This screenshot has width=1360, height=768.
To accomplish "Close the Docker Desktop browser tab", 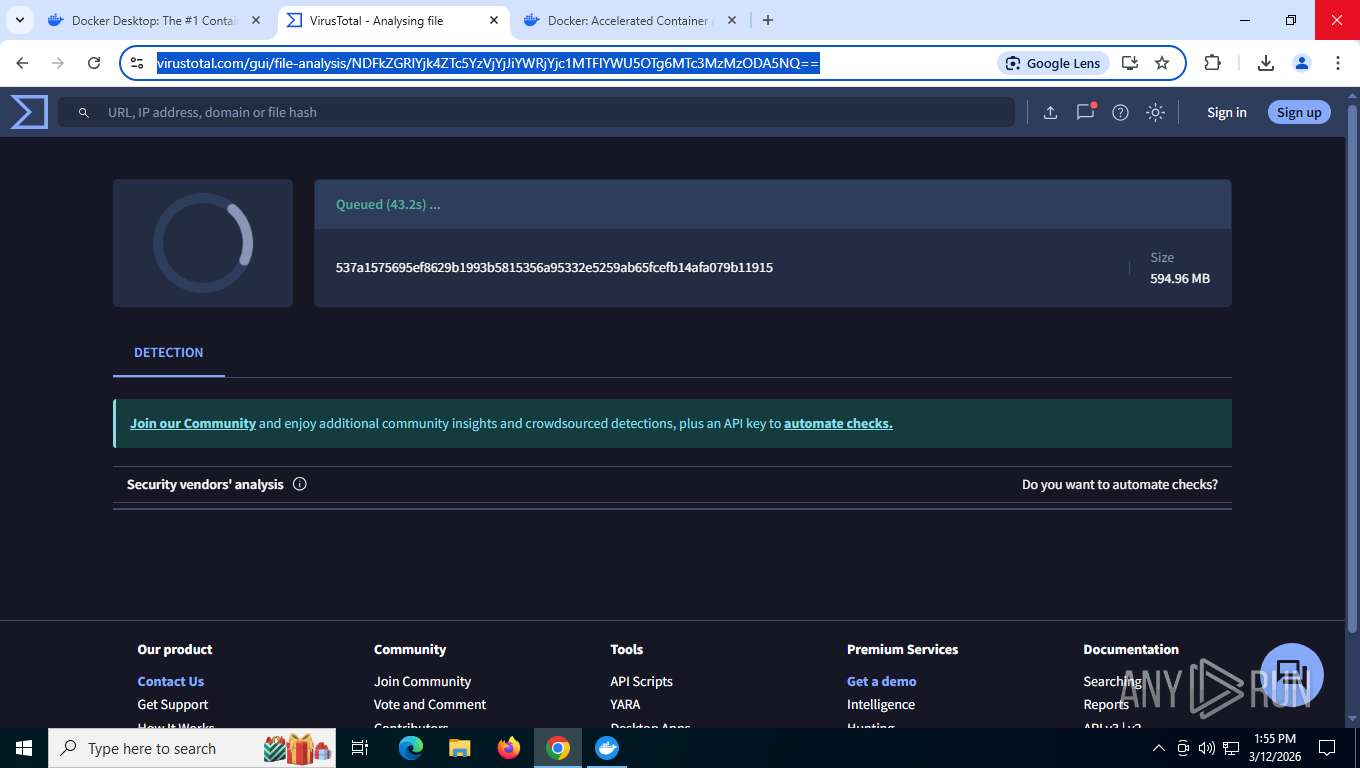I will click(255, 20).
